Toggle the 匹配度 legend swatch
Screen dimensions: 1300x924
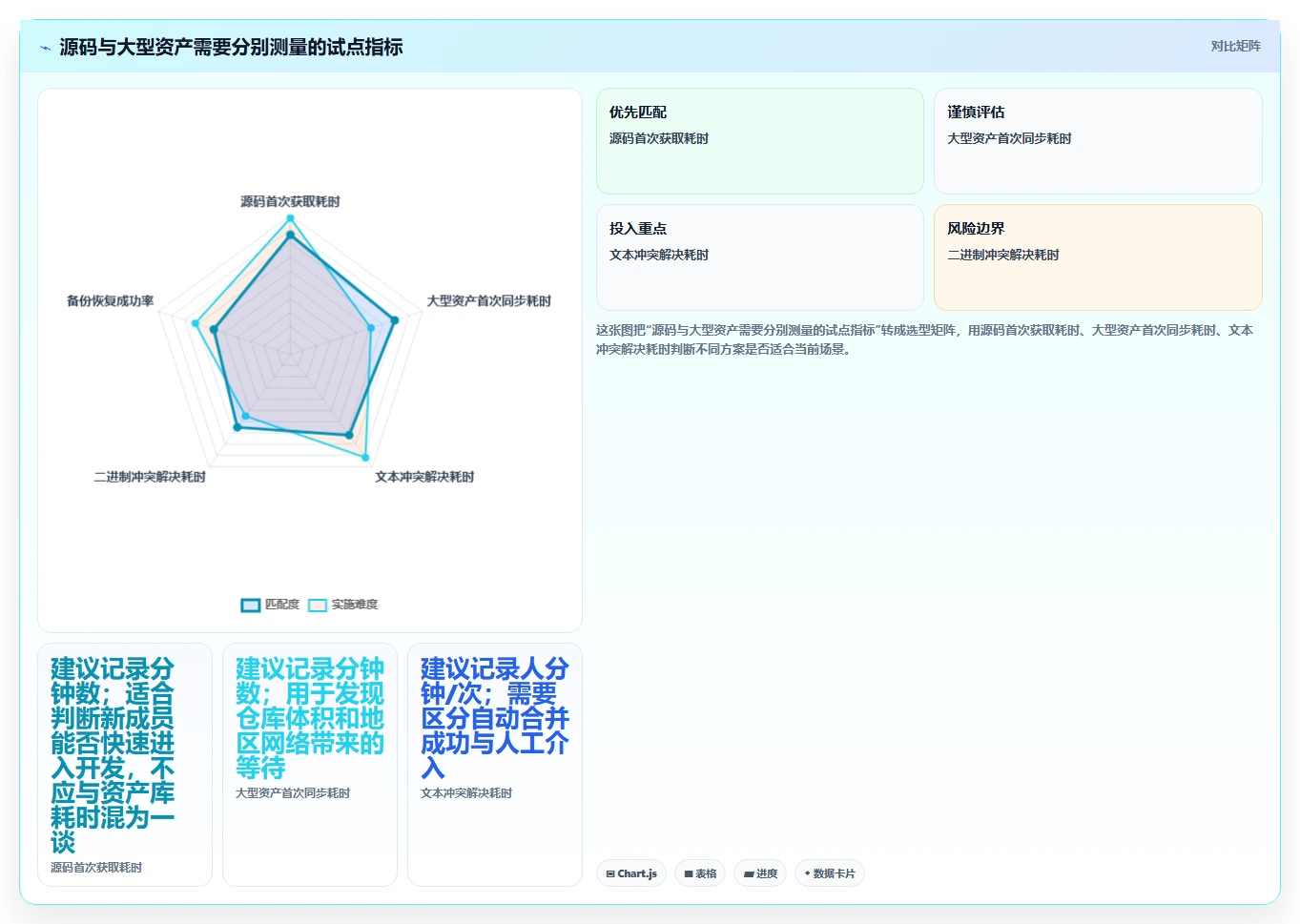click(x=251, y=605)
